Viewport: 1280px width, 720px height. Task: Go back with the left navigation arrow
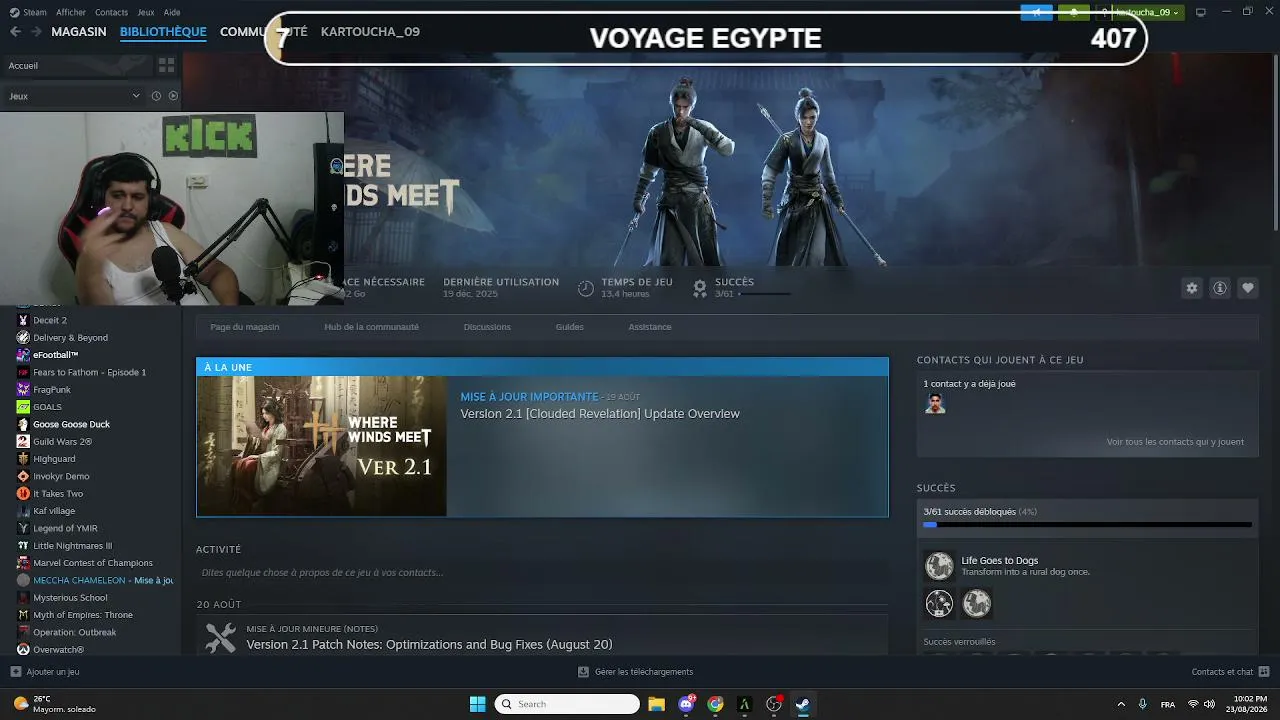[15, 32]
